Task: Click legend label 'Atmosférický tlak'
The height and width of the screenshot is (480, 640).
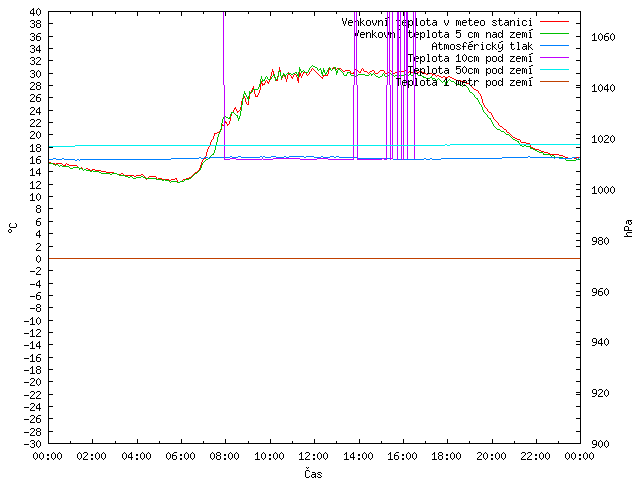Action: [x=482, y=46]
